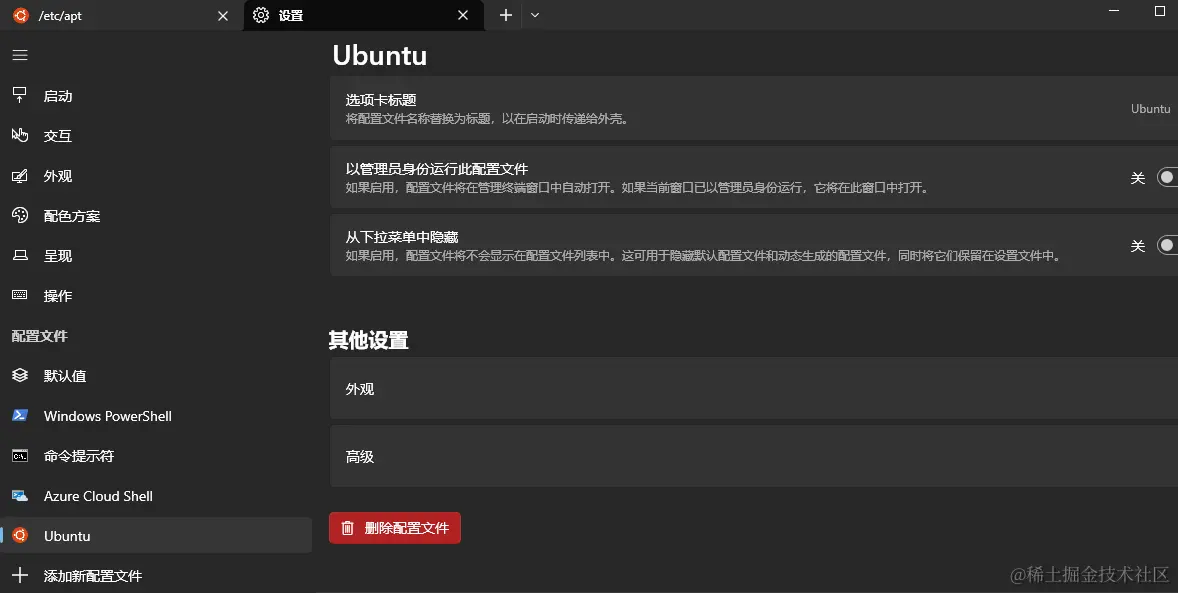Open 配色方案 settings page

pyautogui.click(x=156, y=216)
